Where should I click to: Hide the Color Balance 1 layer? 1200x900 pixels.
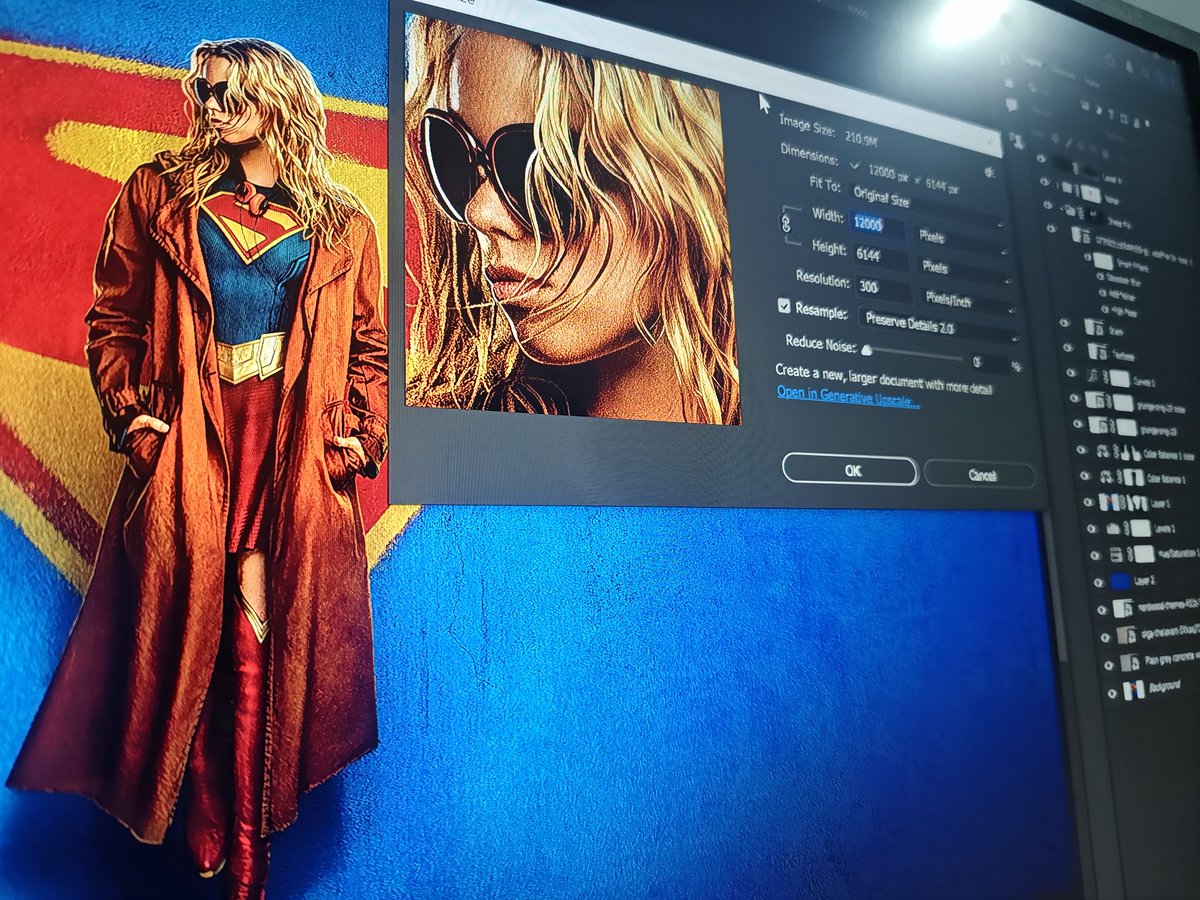click(1085, 476)
